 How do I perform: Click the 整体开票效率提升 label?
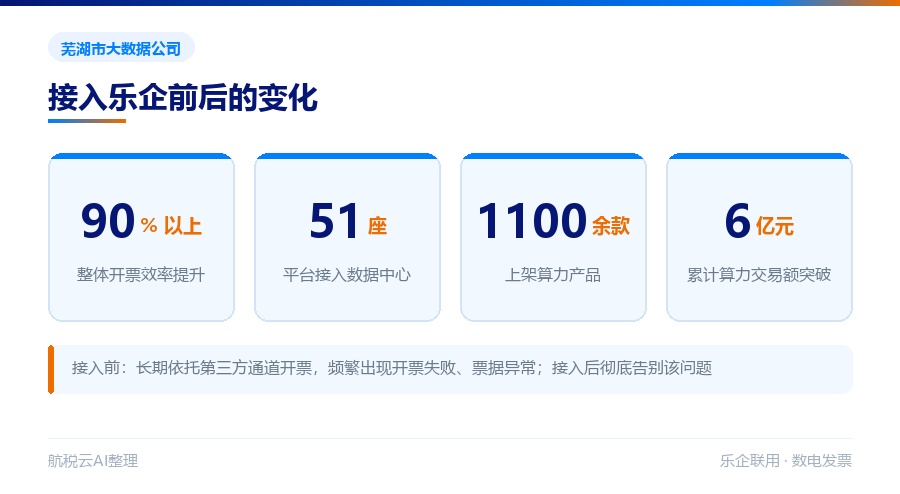141,275
